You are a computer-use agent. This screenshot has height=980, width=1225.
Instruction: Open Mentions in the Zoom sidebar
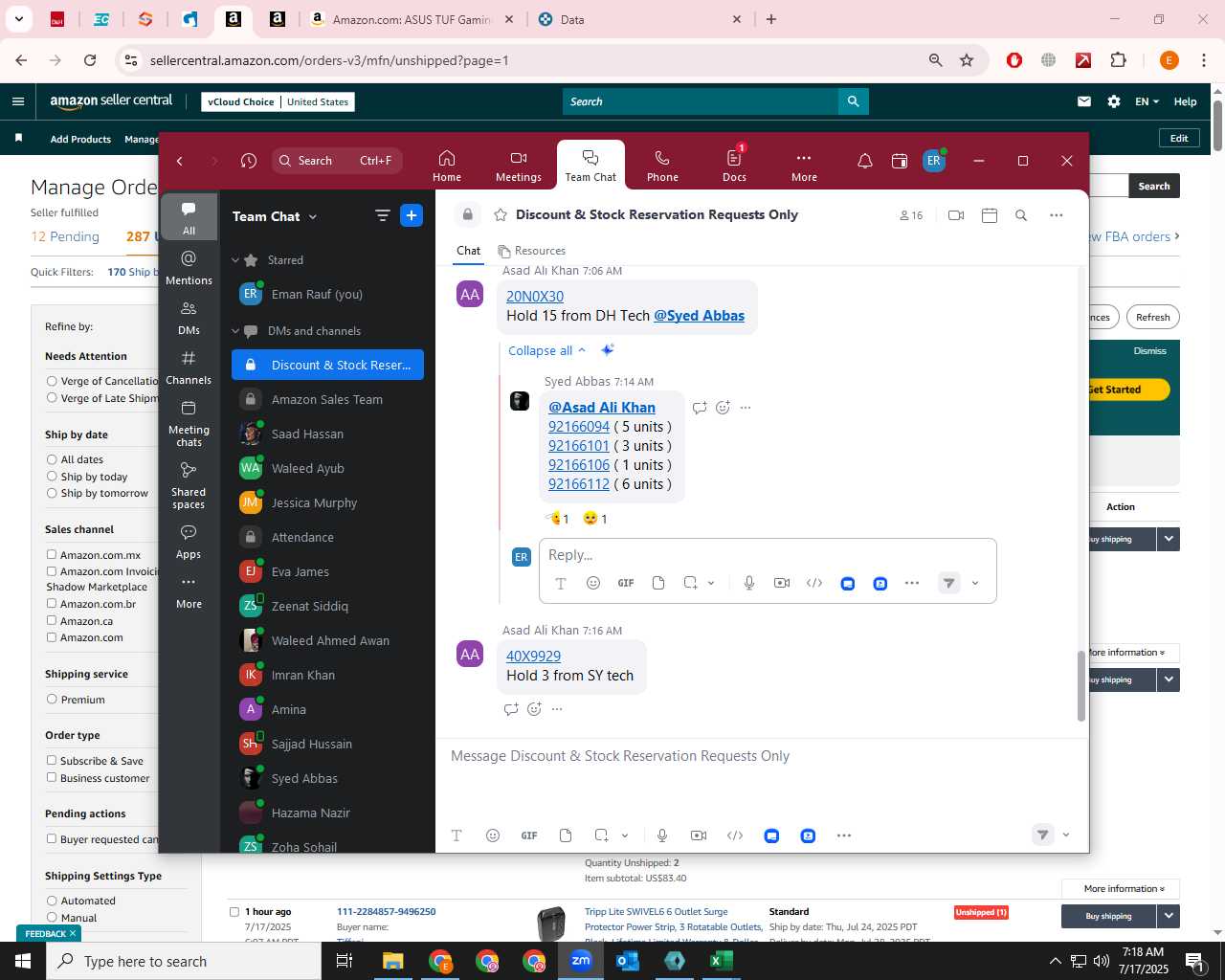(x=189, y=268)
